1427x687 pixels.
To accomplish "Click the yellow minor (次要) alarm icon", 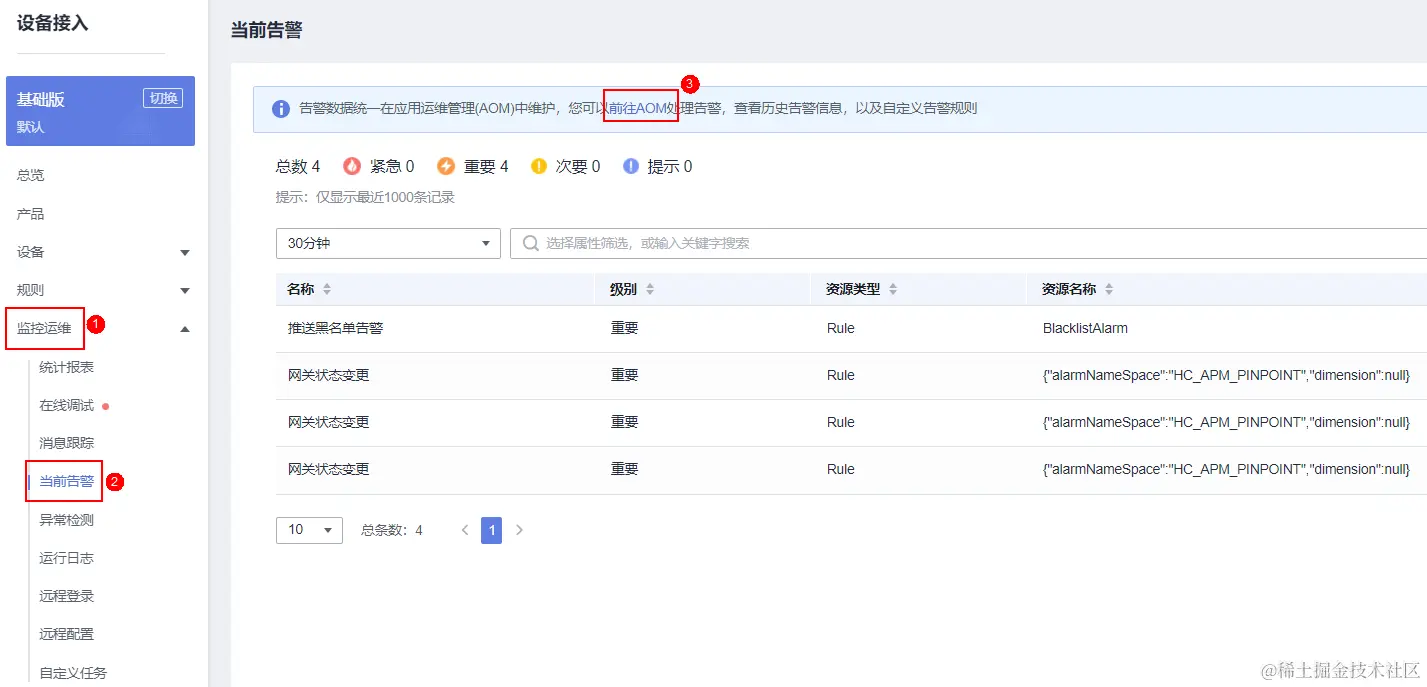I will [x=539, y=166].
